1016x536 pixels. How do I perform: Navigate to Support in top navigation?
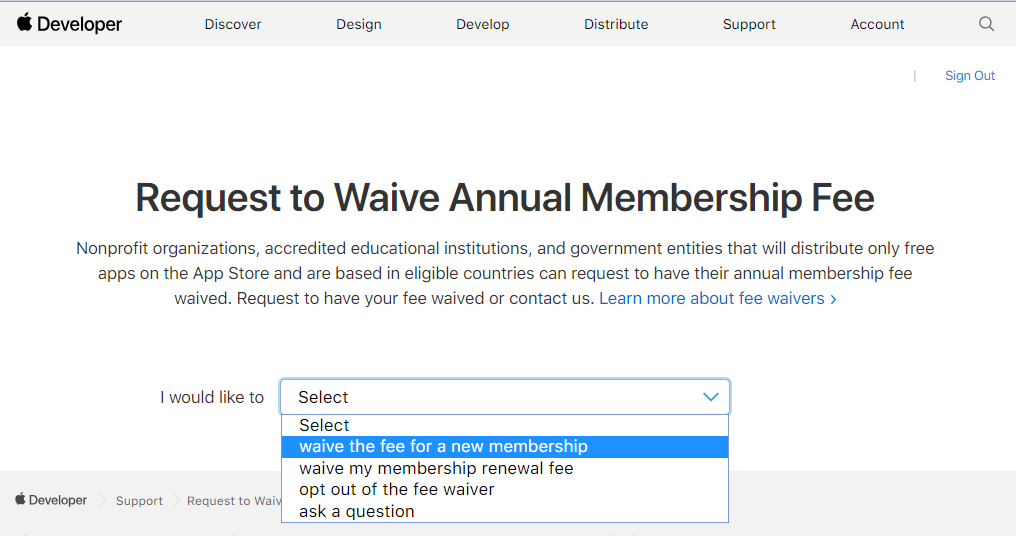point(749,24)
